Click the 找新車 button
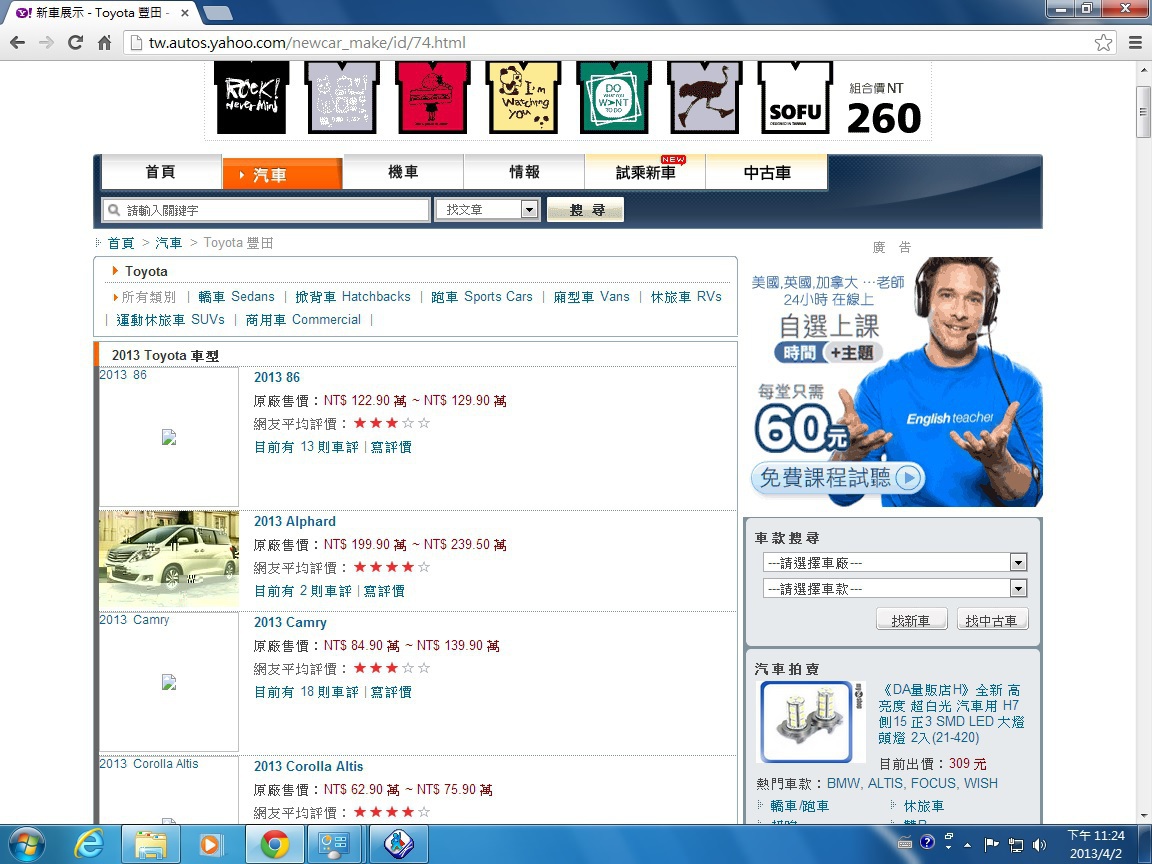The width and height of the screenshot is (1152, 864). (911, 620)
